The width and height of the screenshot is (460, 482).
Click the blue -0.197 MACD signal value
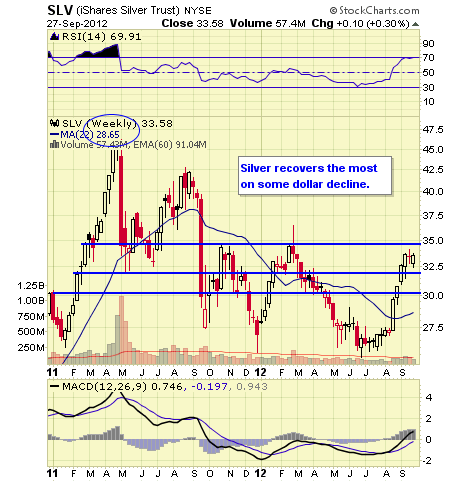209,387
